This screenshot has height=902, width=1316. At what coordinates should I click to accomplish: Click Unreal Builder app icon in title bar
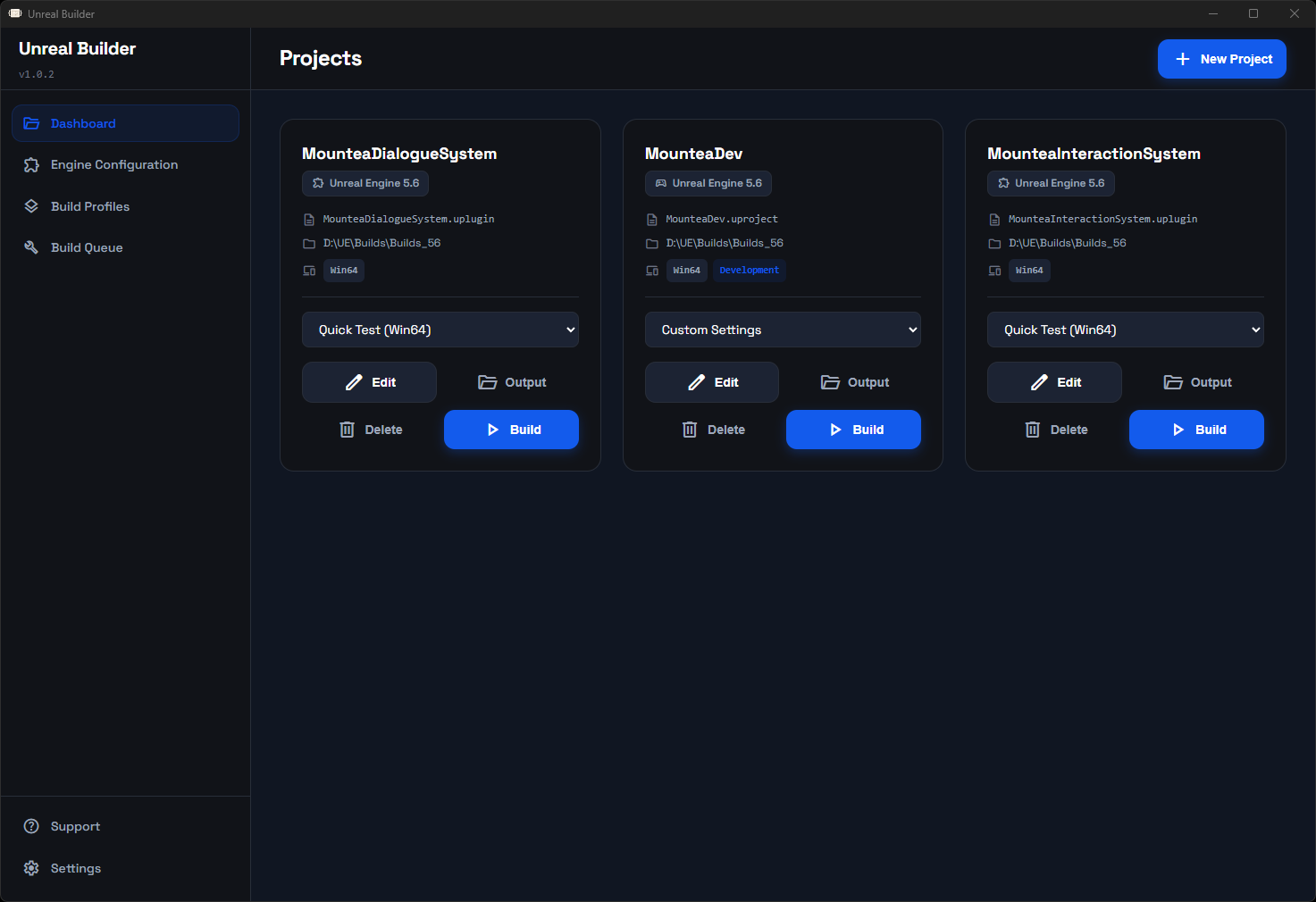(15, 13)
